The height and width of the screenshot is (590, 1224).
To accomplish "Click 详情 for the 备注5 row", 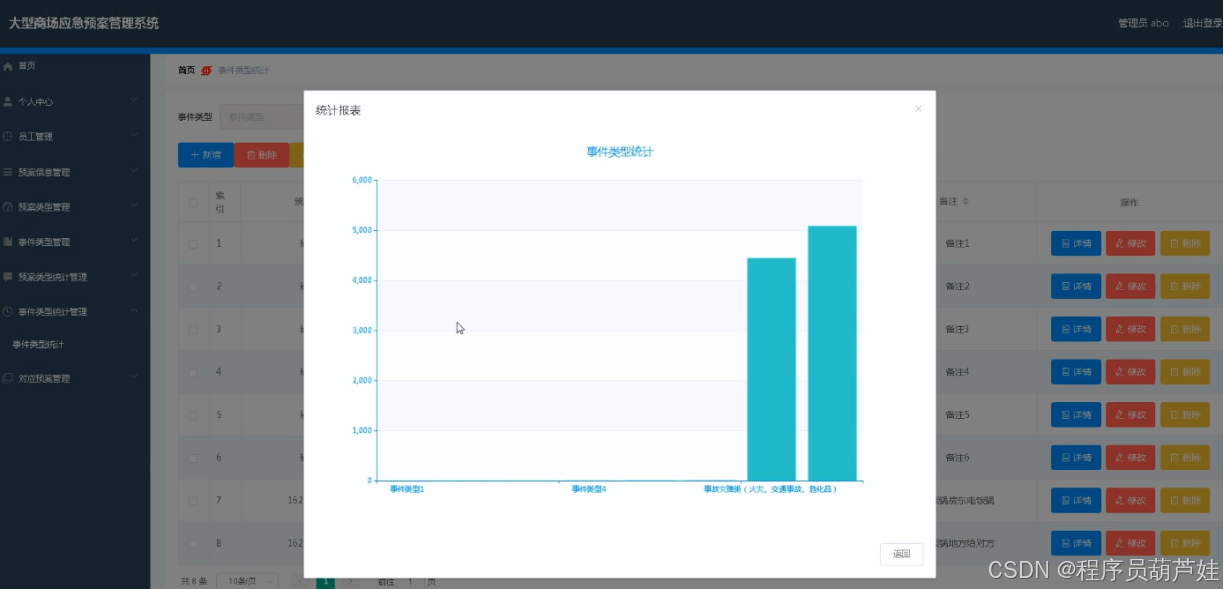I will pyautogui.click(x=1076, y=414).
